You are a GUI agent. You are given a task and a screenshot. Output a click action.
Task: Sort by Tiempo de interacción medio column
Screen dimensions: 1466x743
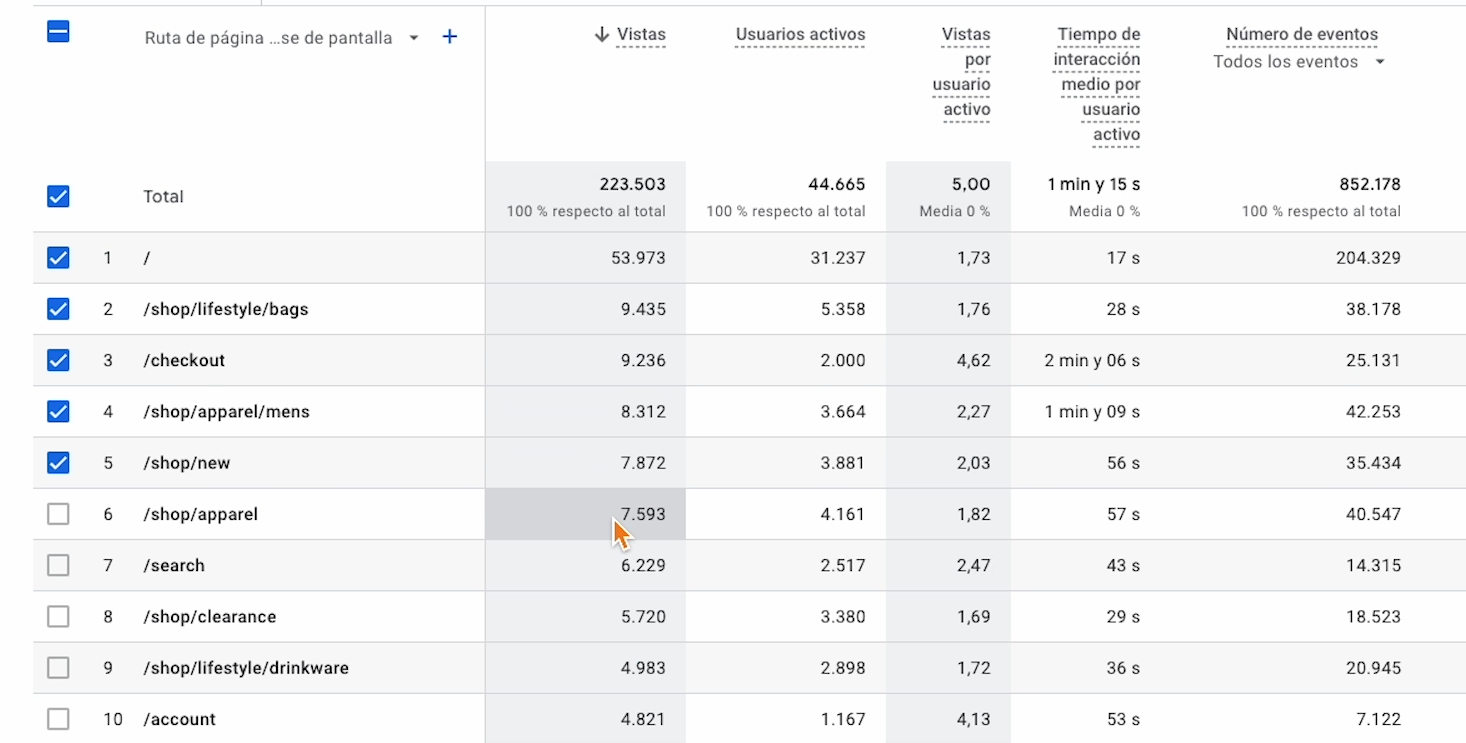coord(1097,84)
